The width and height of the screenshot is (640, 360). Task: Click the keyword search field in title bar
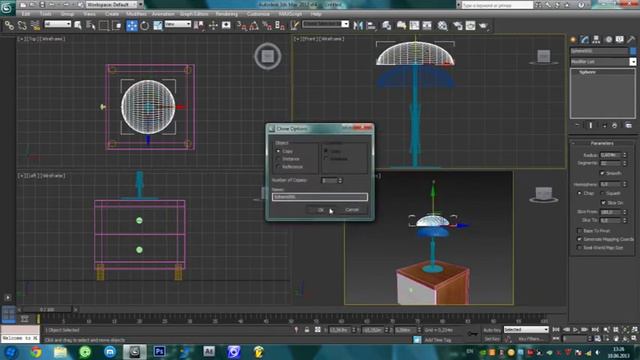point(497,5)
